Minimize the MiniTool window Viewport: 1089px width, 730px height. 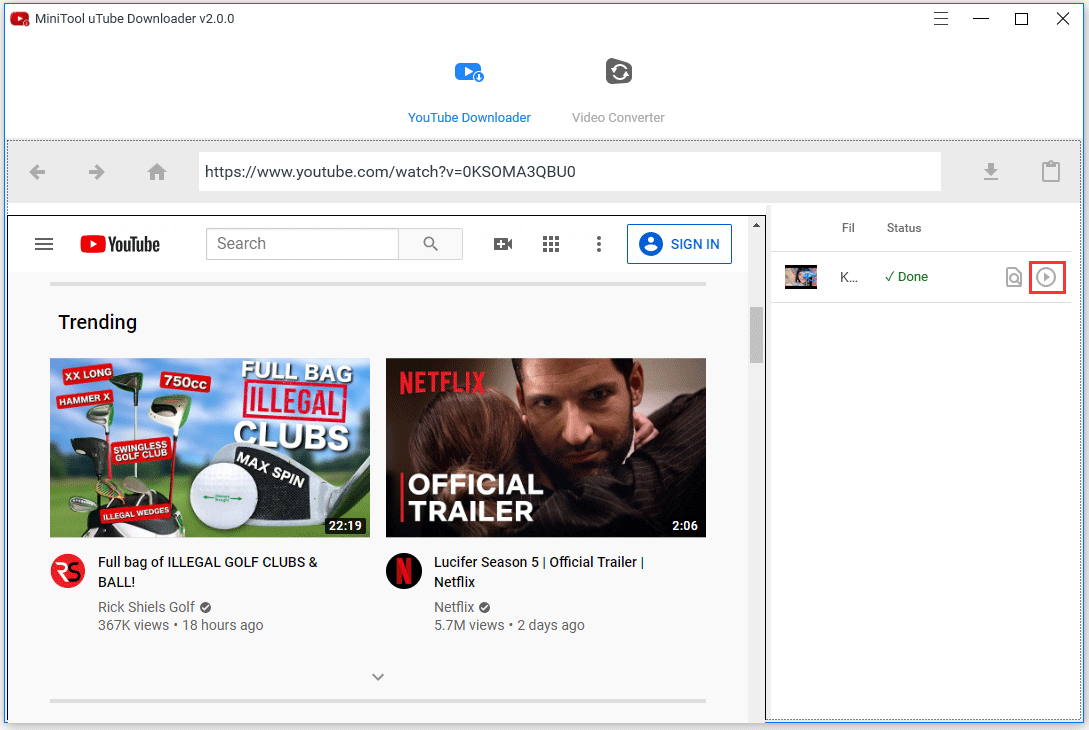pyautogui.click(x=981, y=19)
